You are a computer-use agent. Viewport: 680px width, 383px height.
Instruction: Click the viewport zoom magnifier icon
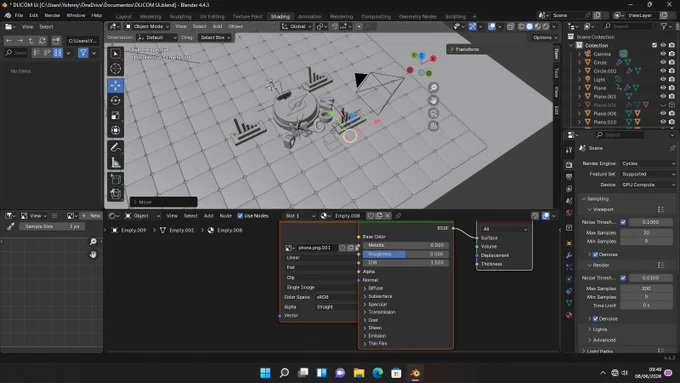pyautogui.click(x=433, y=88)
